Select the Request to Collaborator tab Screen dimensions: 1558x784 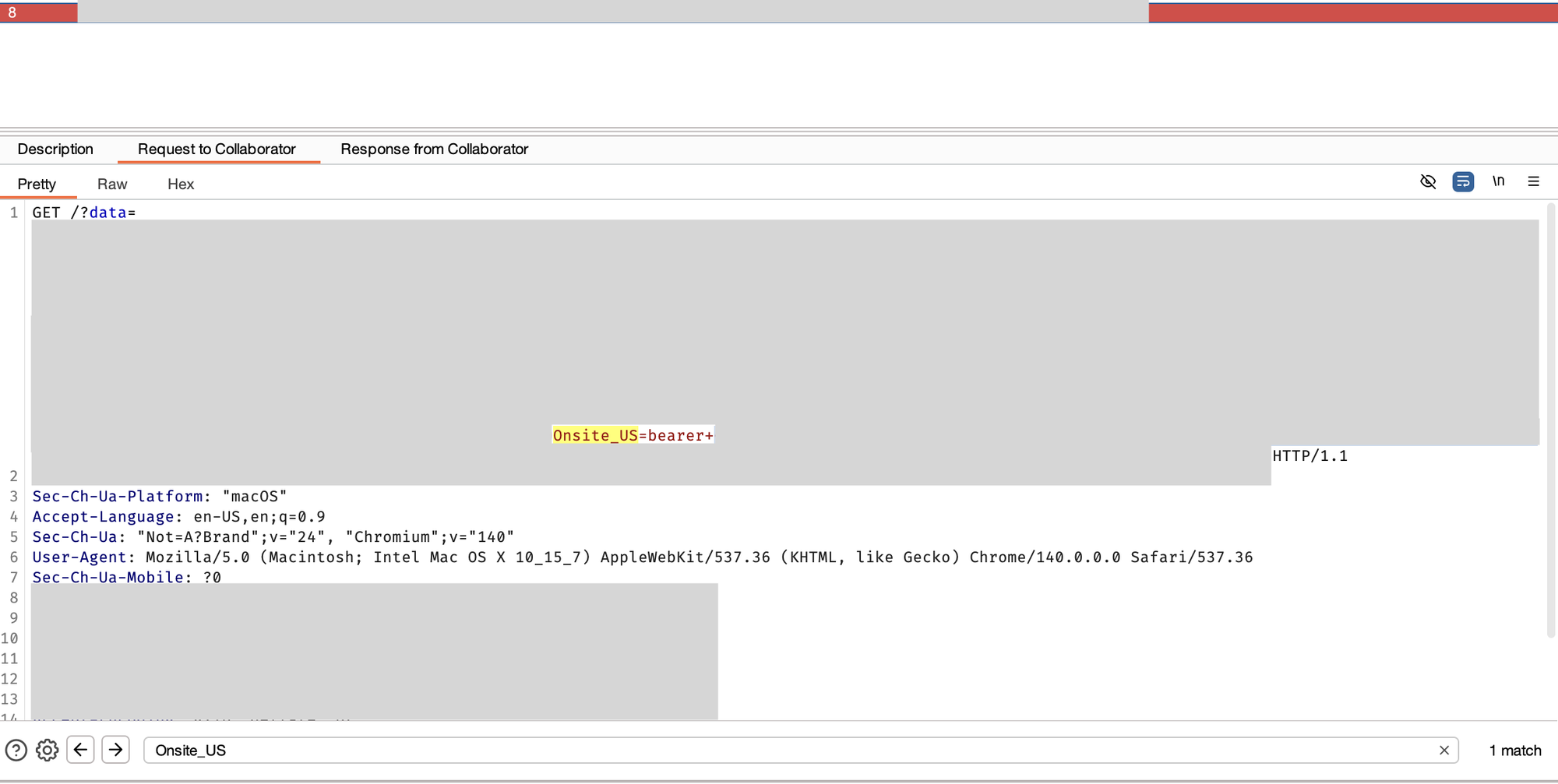tap(217, 149)
